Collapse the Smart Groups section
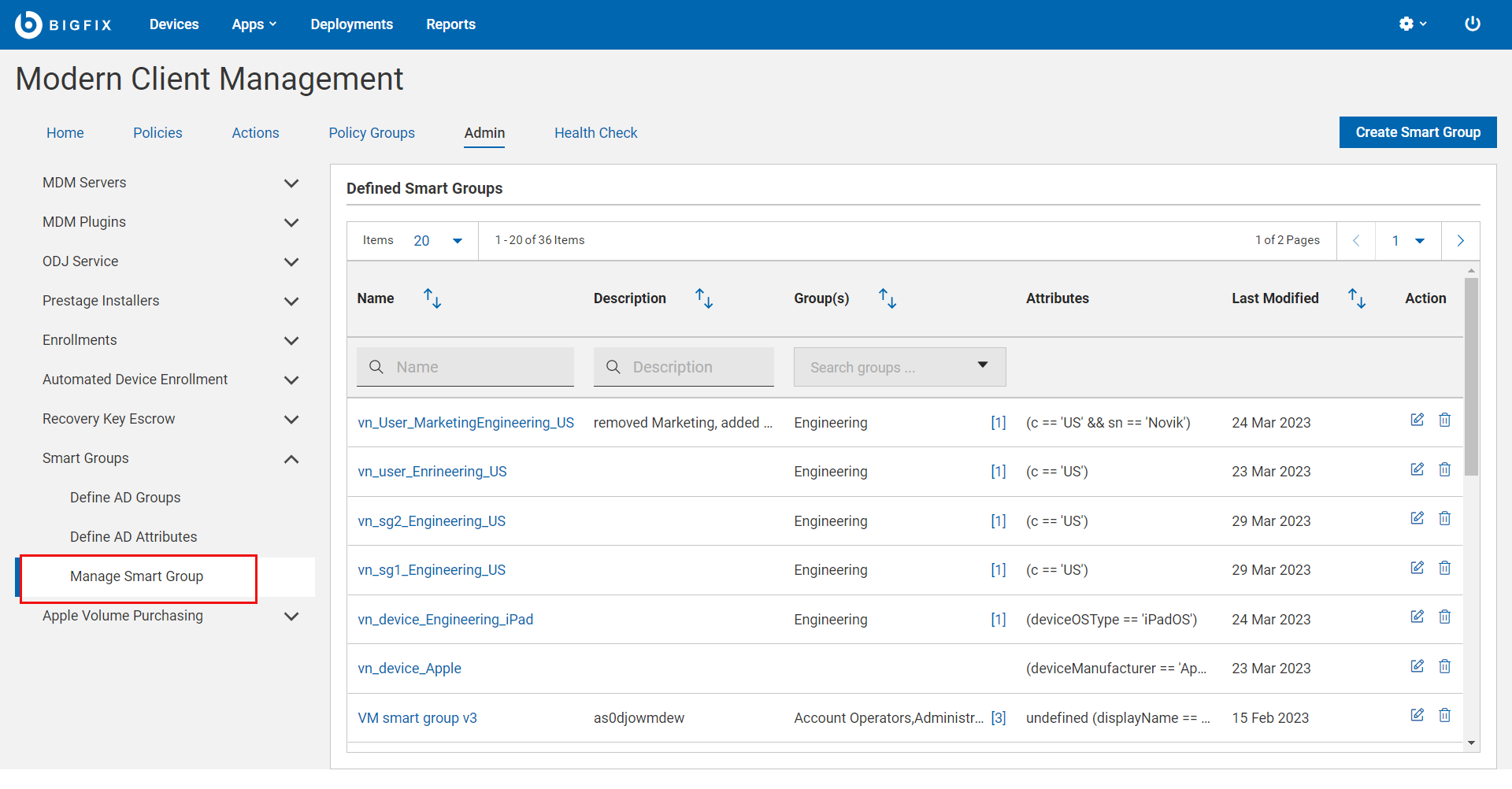 (291, 459)
